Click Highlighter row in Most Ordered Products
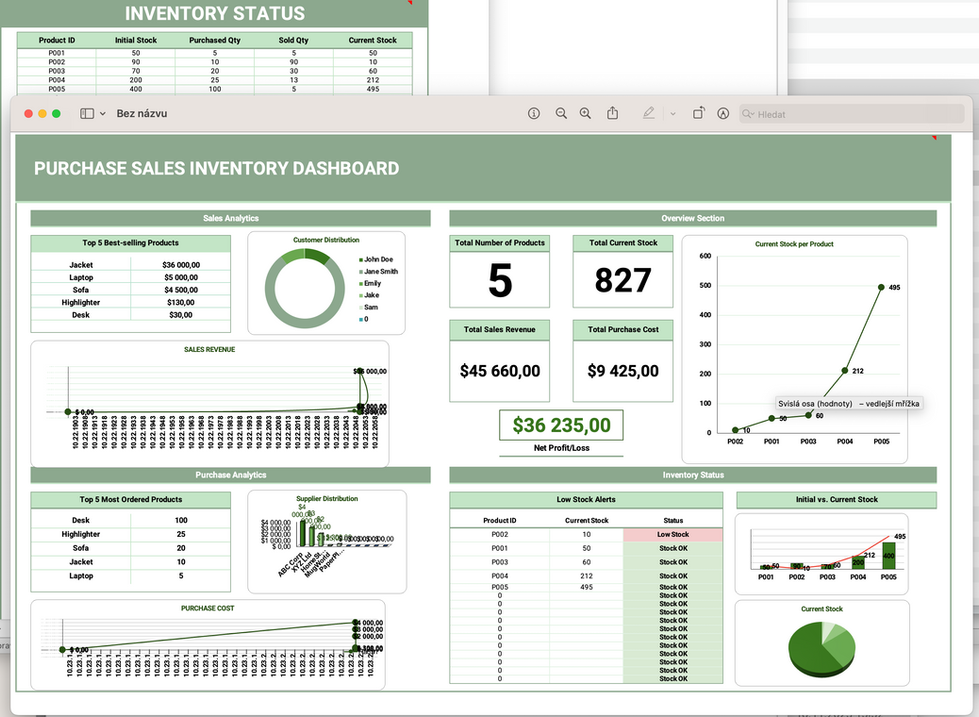The image size is (979, 717). (130, 534)
